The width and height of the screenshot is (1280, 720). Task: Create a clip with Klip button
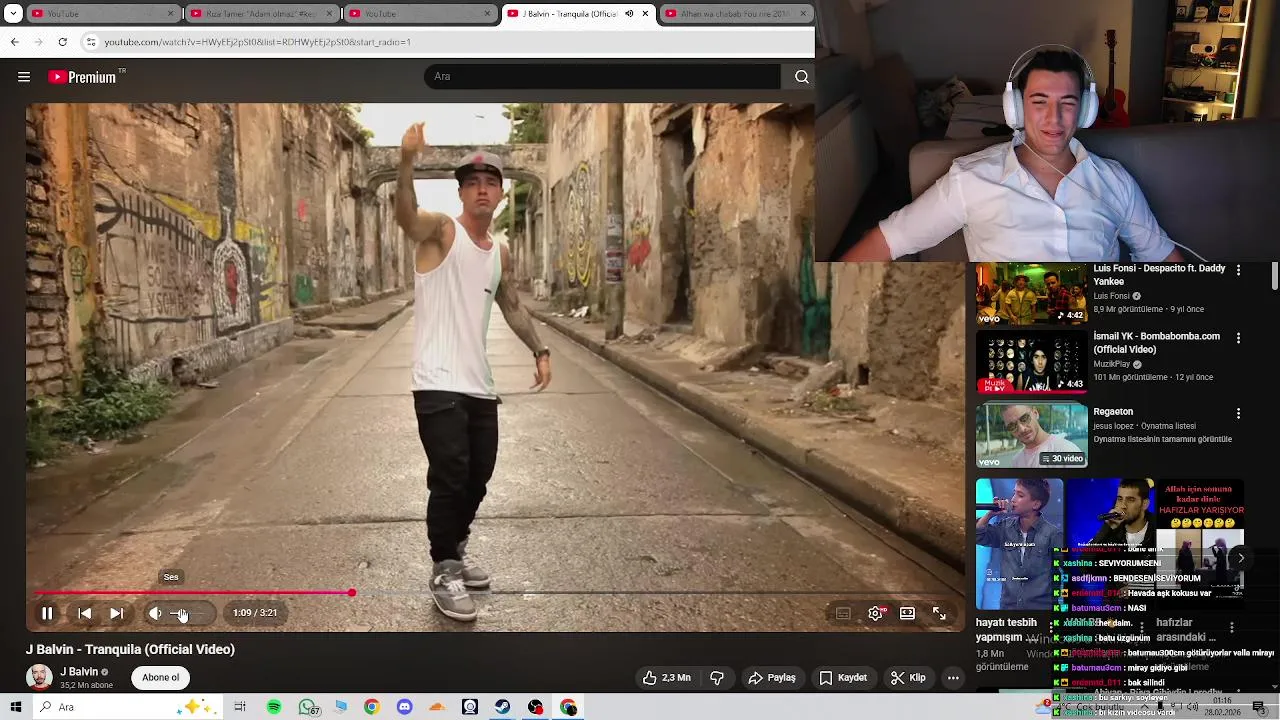pyautogui.click(x=909, y=678)
